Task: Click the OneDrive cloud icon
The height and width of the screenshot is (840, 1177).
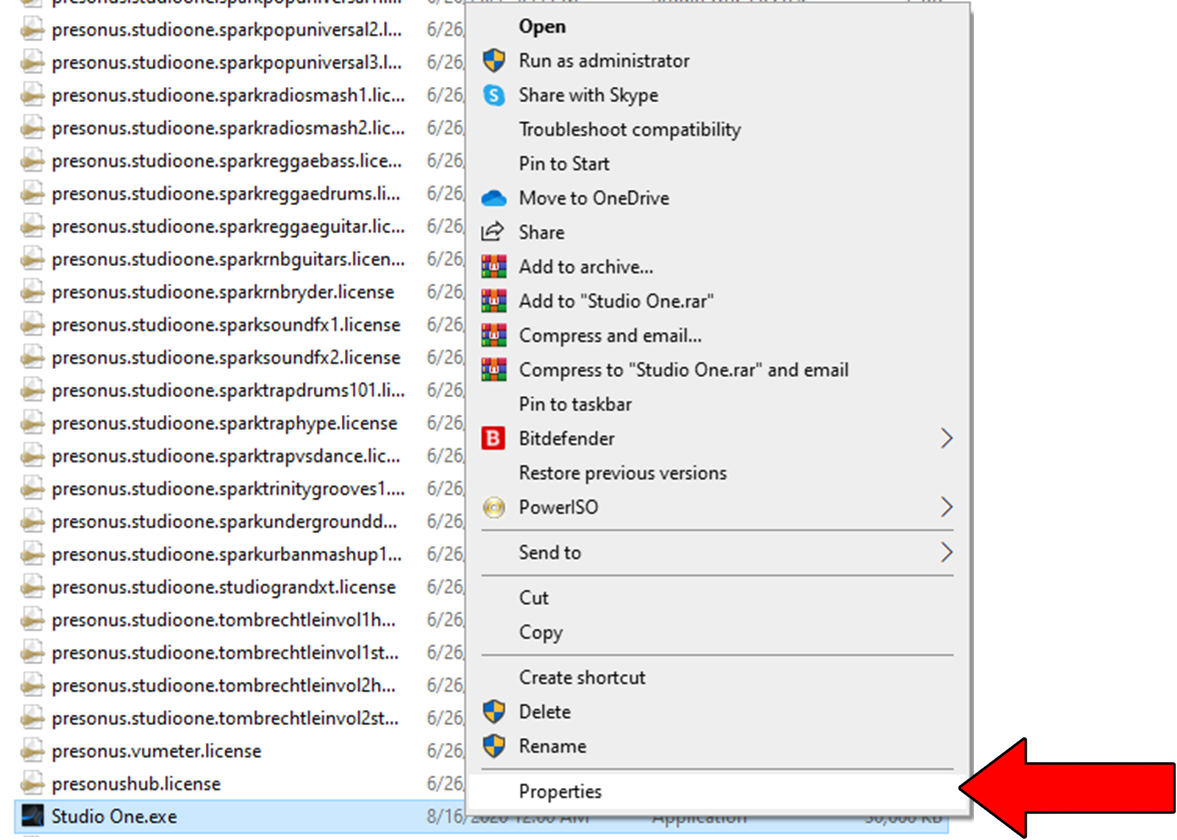Action: coord(494,198)
